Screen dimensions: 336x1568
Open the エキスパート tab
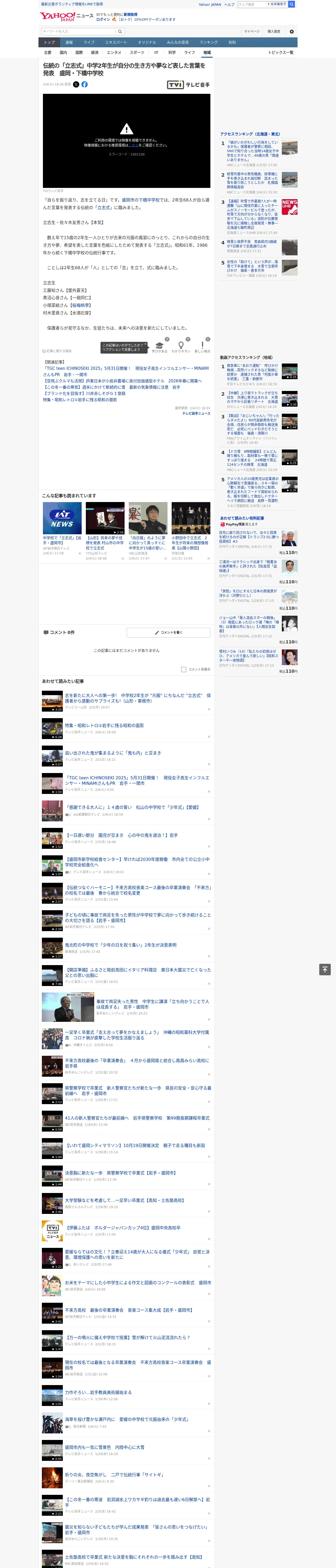click(116, 43)
